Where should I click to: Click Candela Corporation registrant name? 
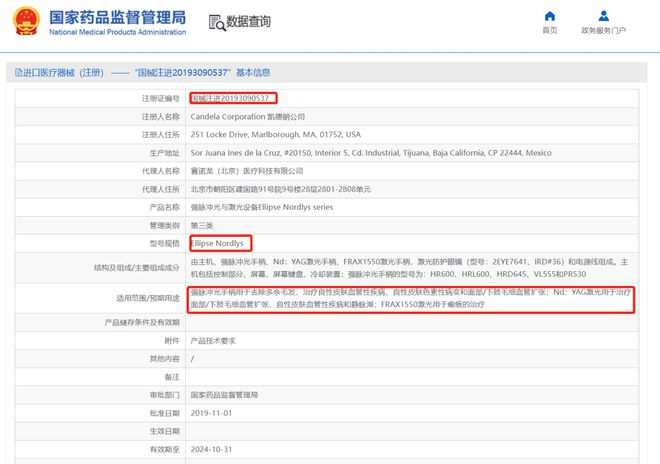pyautogui.click(x=248, y=117)
